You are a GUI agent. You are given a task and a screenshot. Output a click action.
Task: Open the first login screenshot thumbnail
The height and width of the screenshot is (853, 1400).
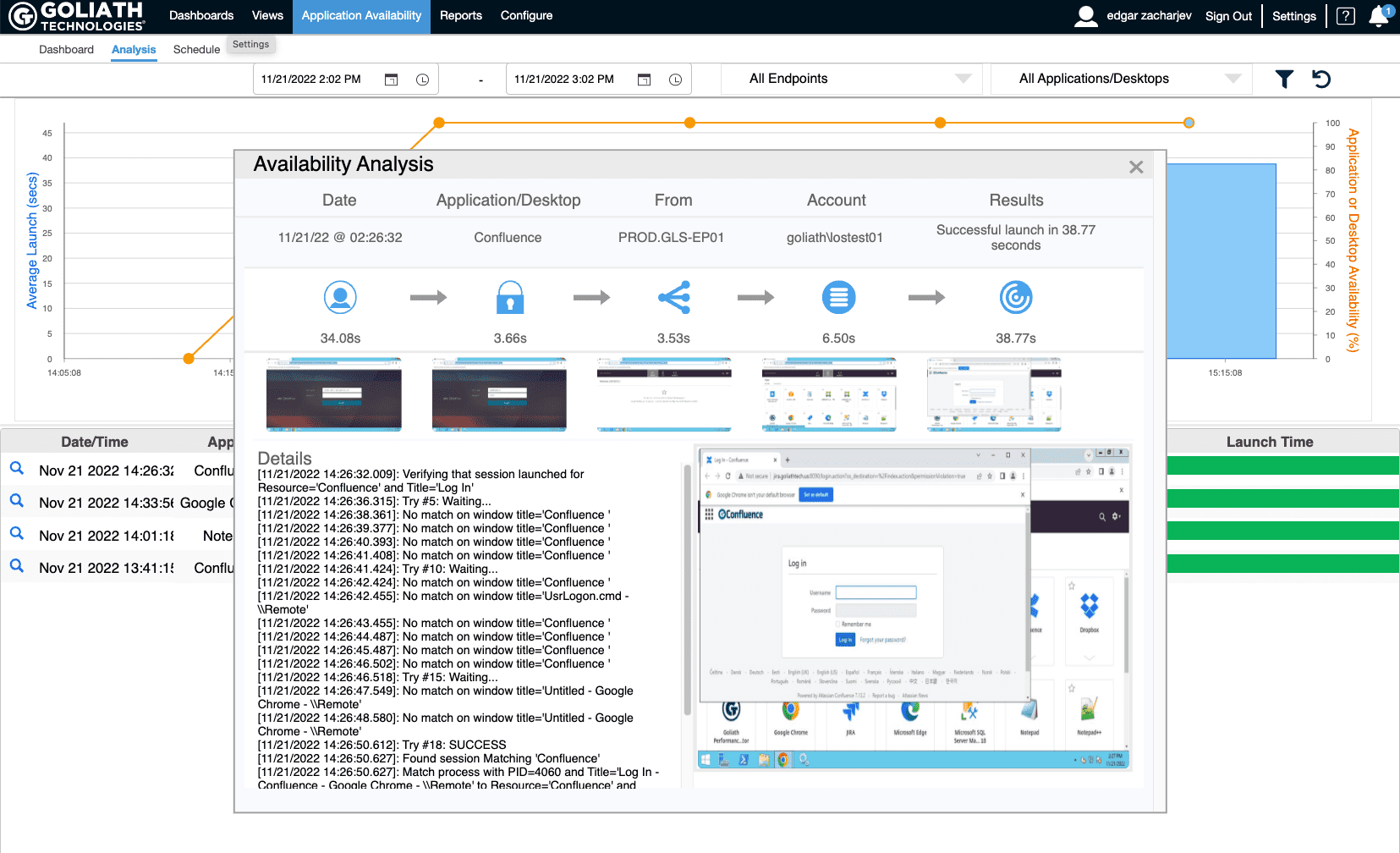coord(334,394)
